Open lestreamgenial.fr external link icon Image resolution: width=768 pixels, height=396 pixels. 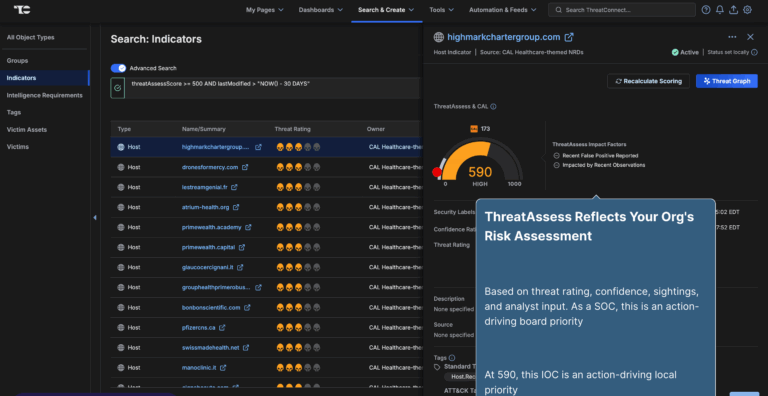234,187
